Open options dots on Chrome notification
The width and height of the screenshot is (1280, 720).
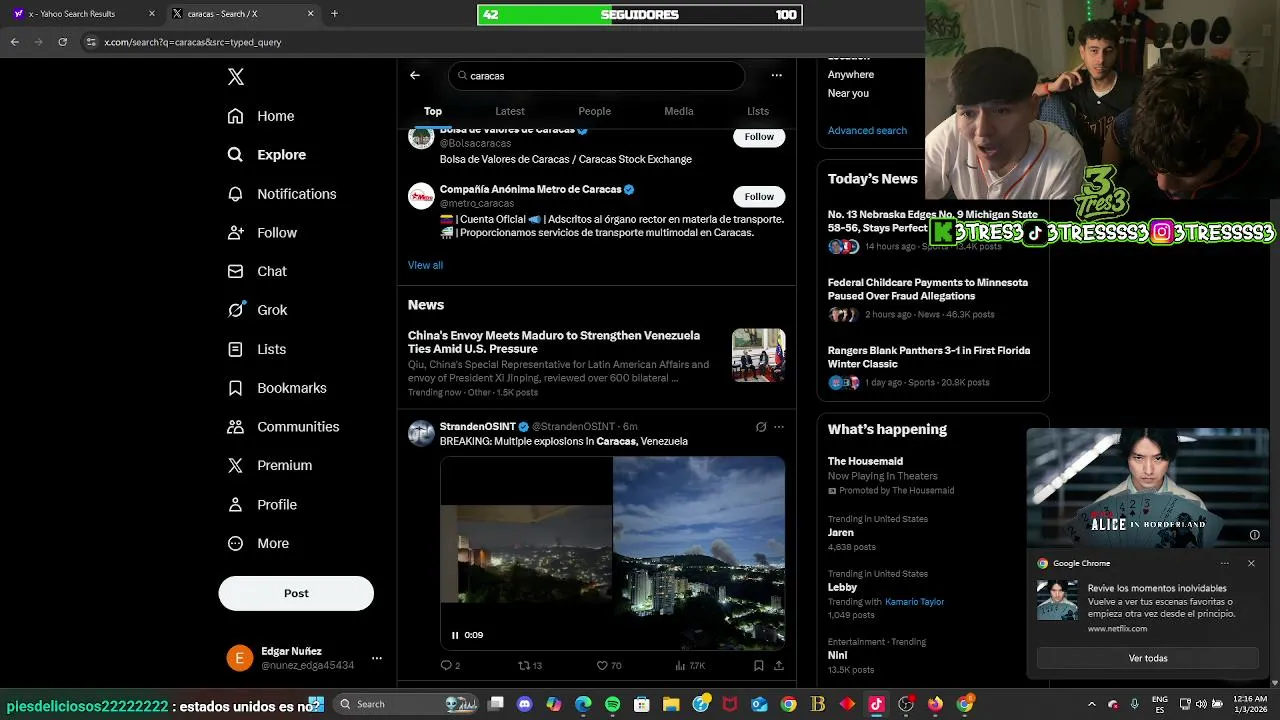1224,563
